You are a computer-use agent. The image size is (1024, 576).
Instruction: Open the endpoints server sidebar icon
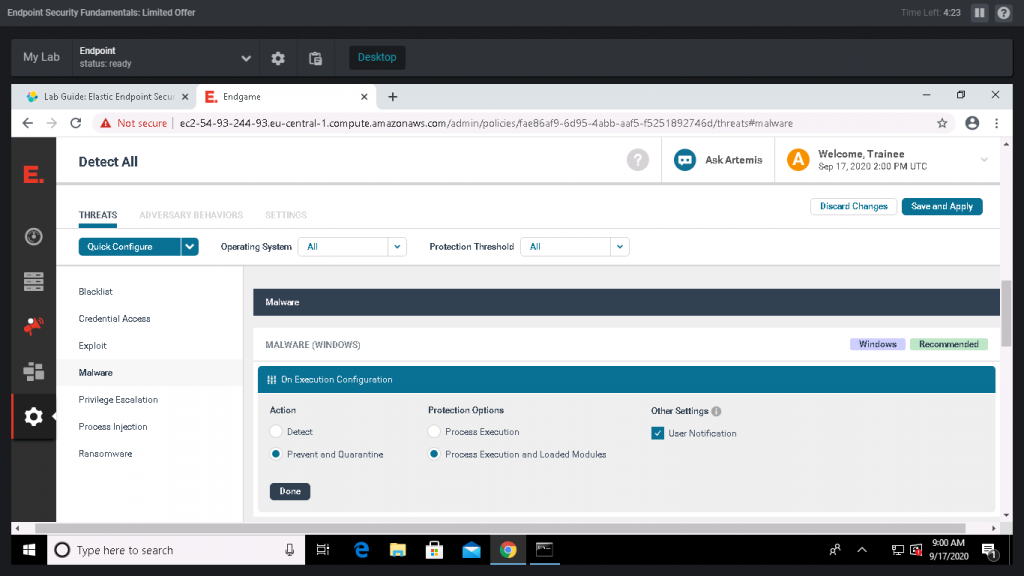(x=33, y=281)
